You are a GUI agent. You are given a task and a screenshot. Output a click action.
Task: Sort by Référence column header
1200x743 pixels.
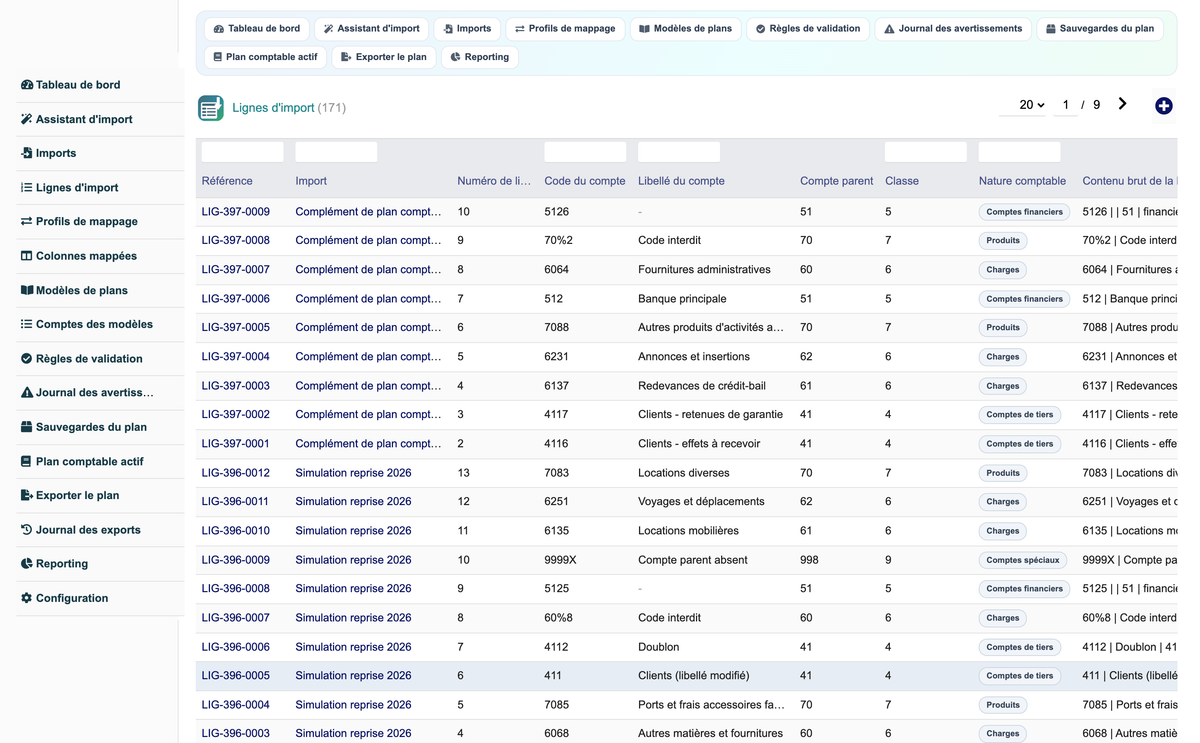pyautogui.click(x=227, y=181)
